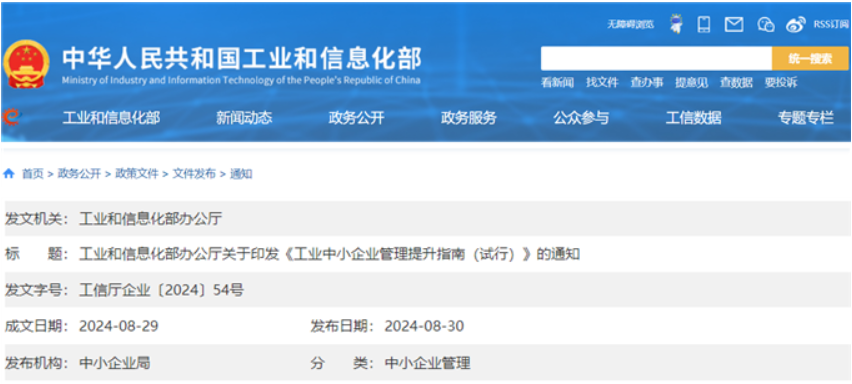The image size is (852, 384).
Task: Open the 政务公开 navigation menu
Action: [x=356, y=118]
